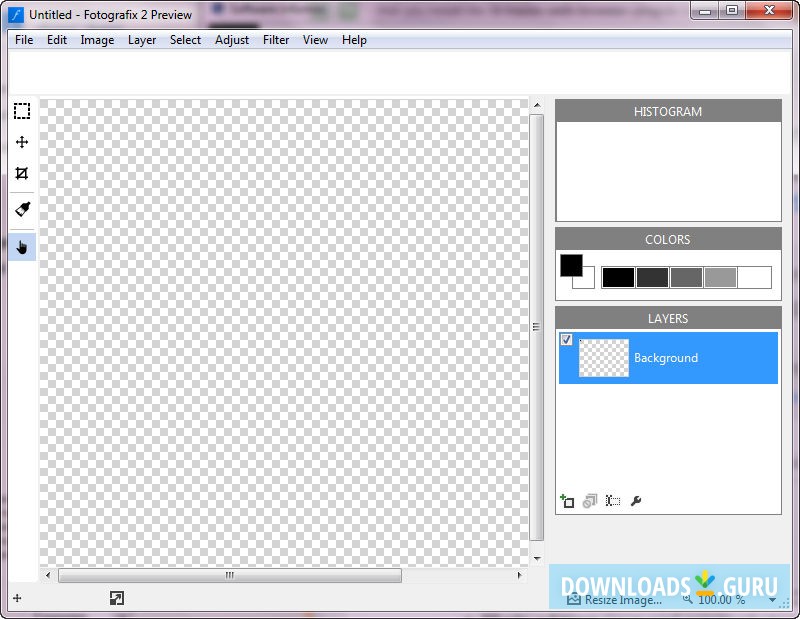
Task: Click the vertical scrollbar thumb
Action: pos(537,327)
